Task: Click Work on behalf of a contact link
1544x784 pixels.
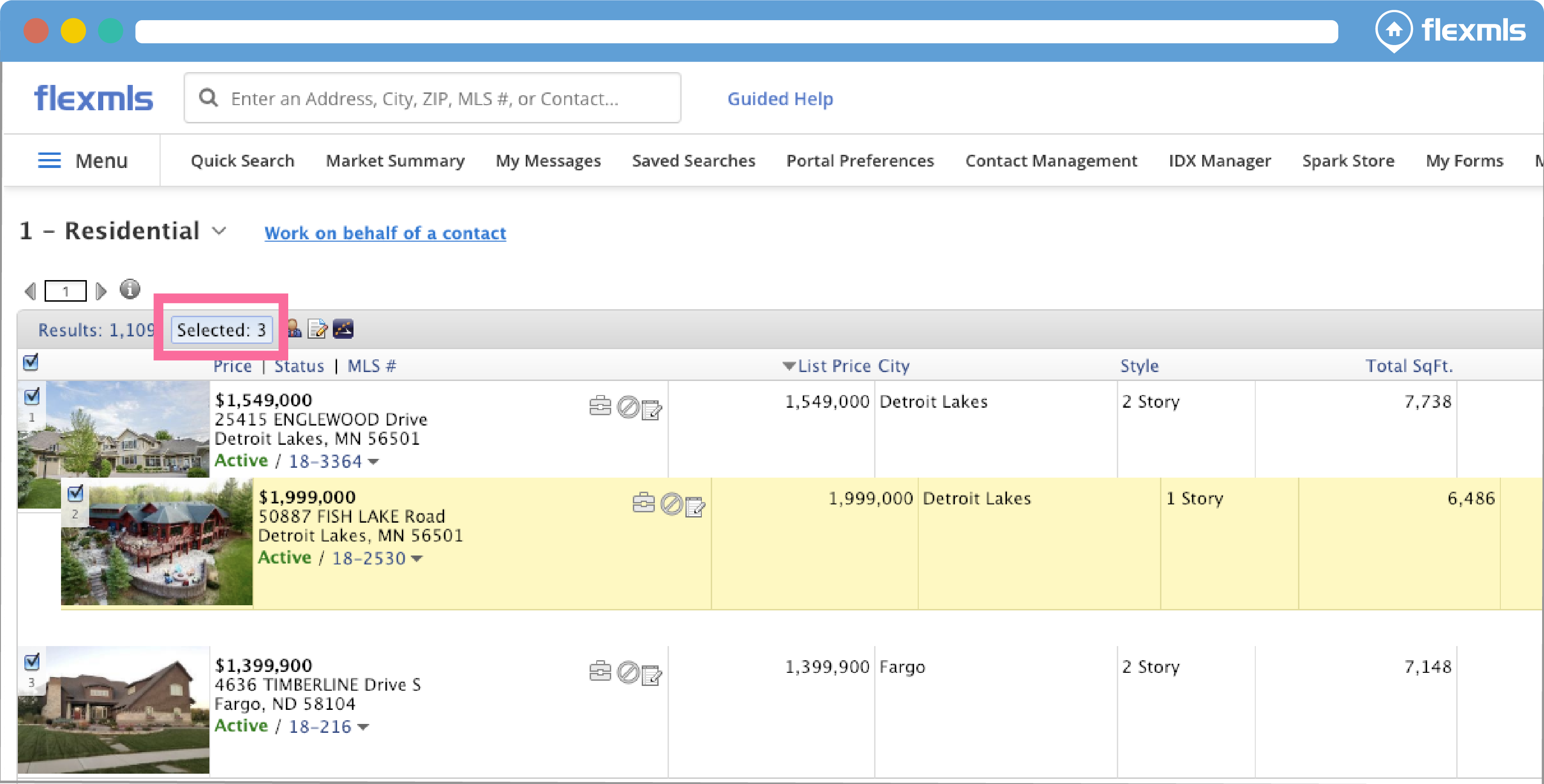Action: [x=385, y=233]
